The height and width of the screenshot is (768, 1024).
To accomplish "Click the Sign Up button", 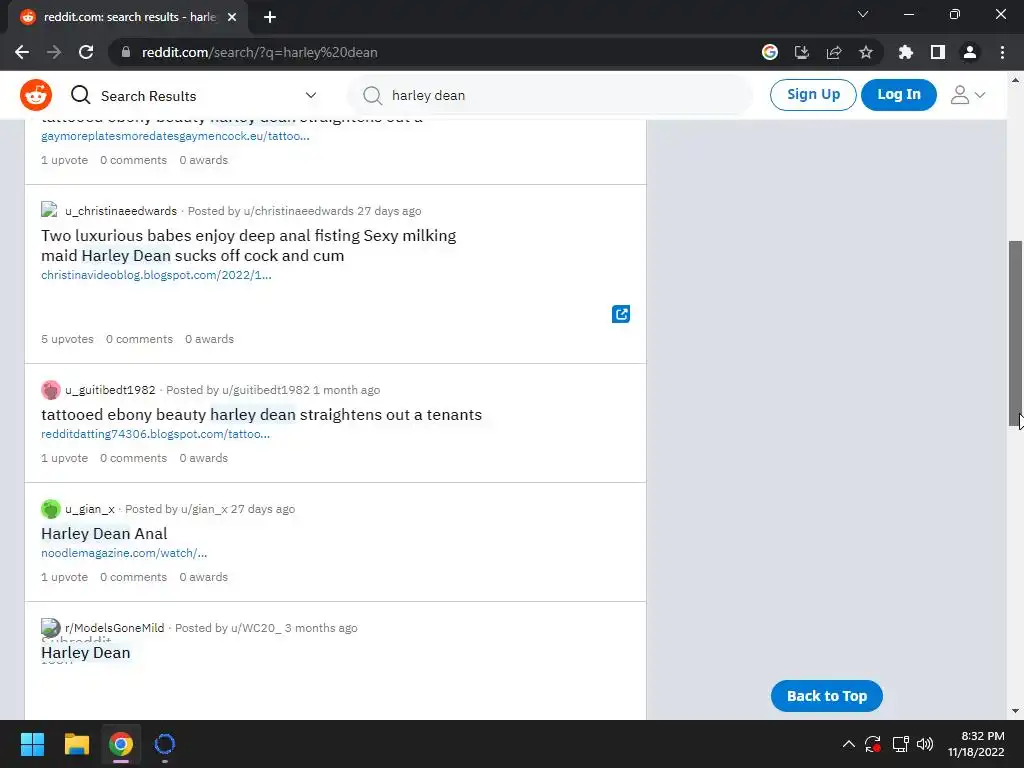I will pyautogui.click(x=813, y=95).
